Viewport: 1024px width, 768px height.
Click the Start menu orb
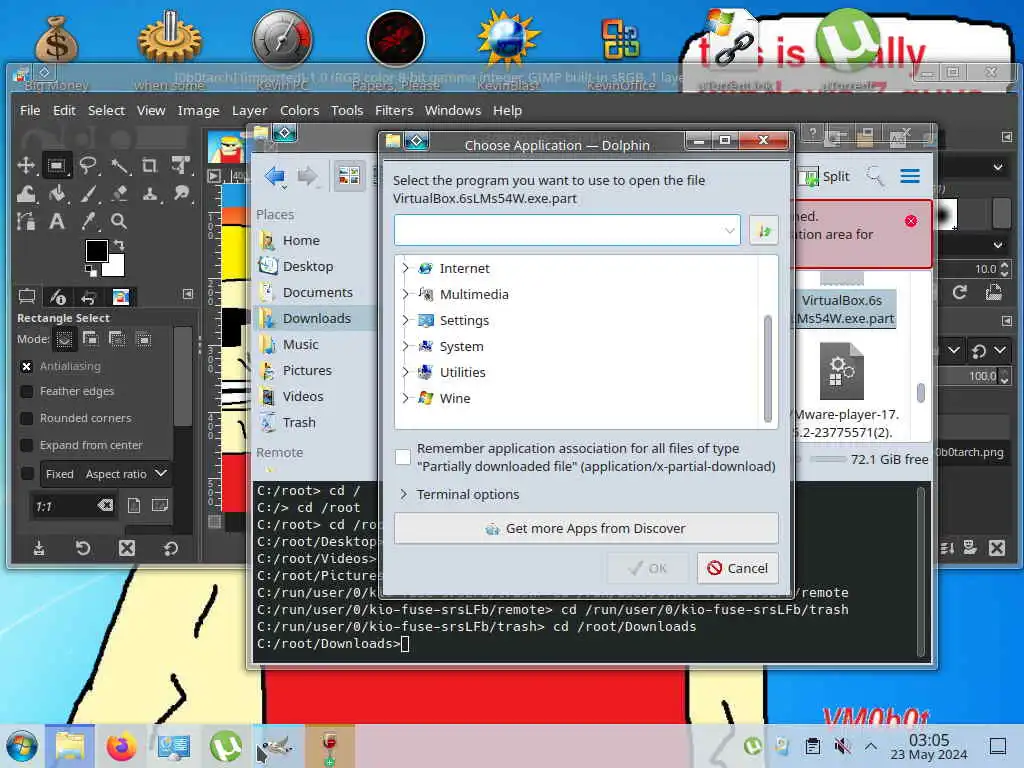point(22,746)
